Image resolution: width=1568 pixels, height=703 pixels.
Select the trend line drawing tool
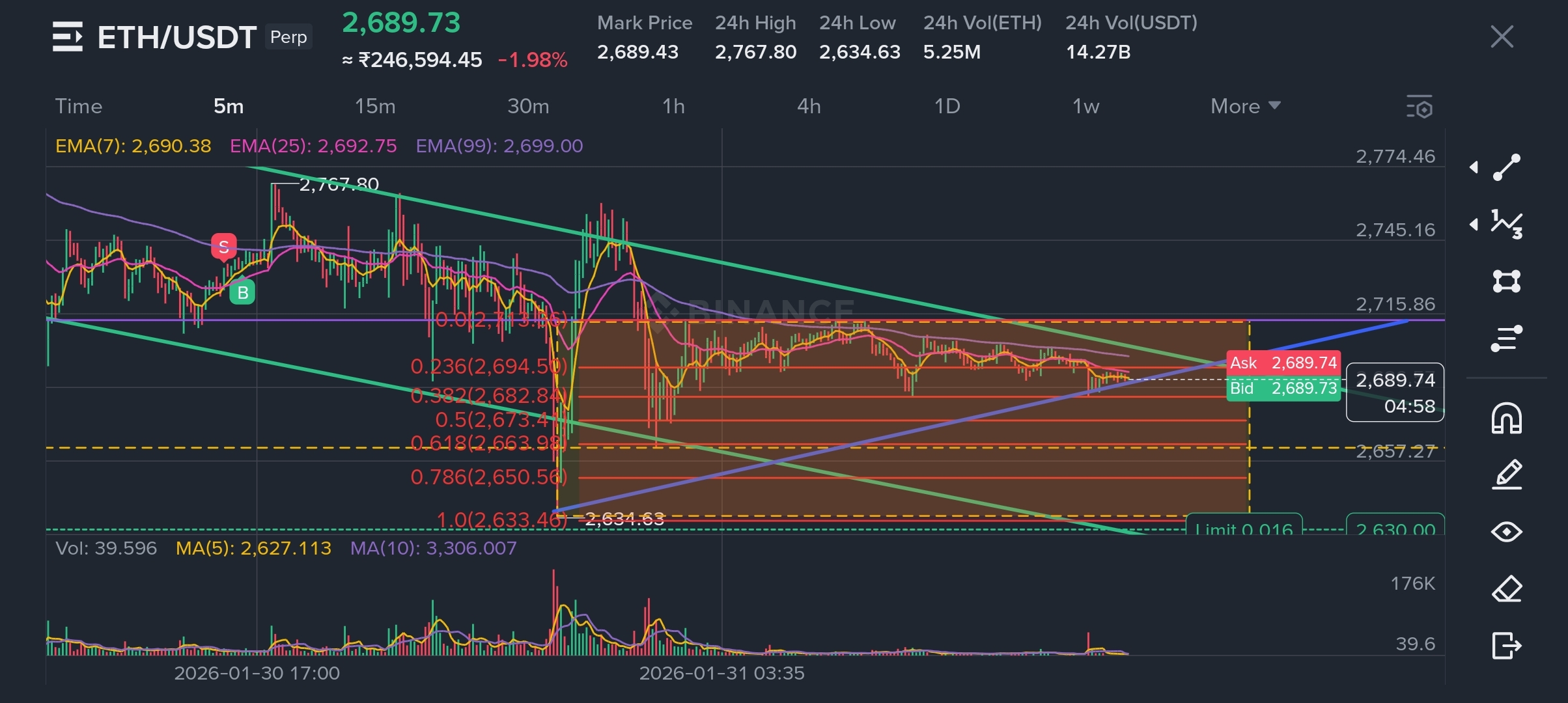point(1506,167)
